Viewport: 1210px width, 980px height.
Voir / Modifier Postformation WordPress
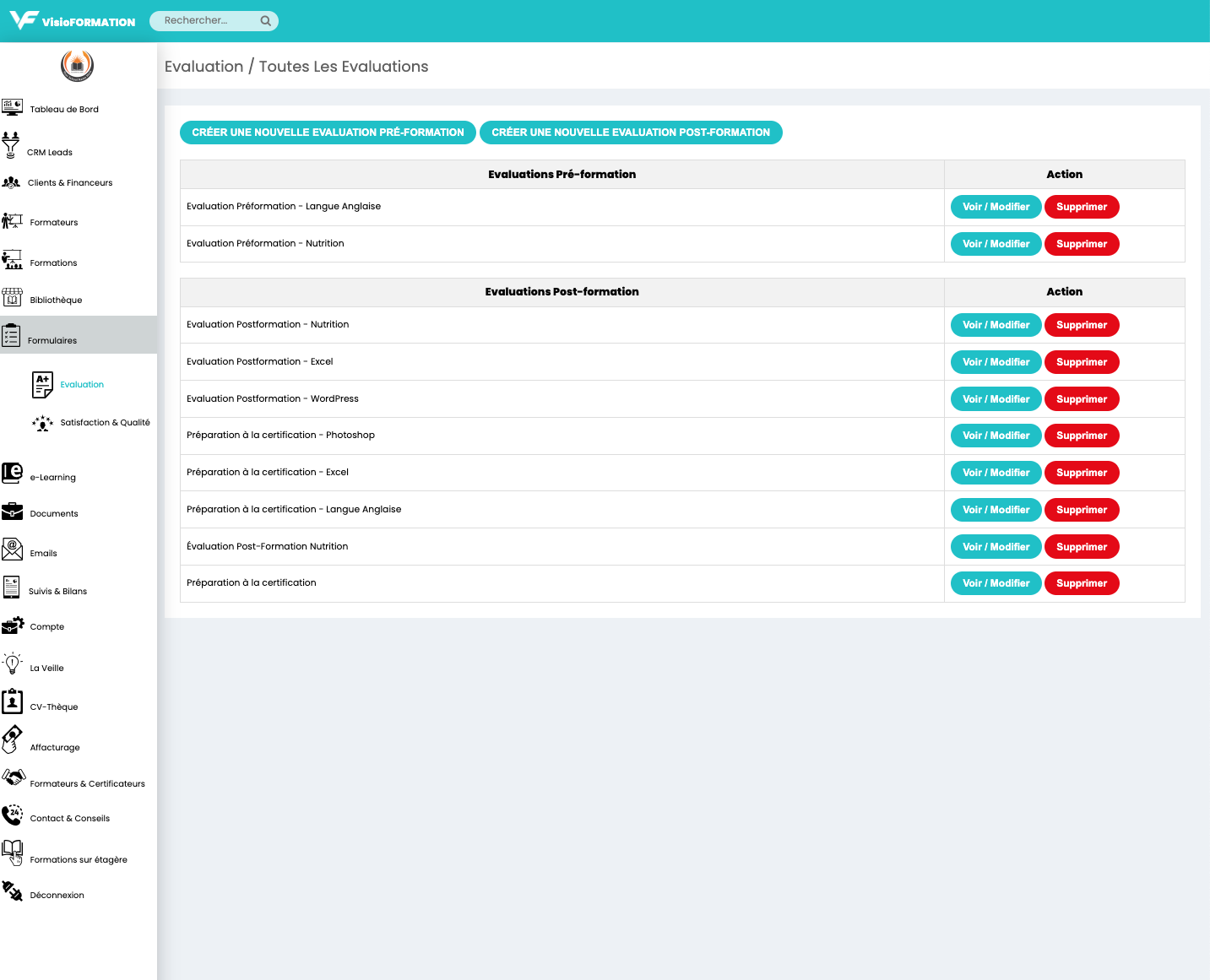[996, 399]
